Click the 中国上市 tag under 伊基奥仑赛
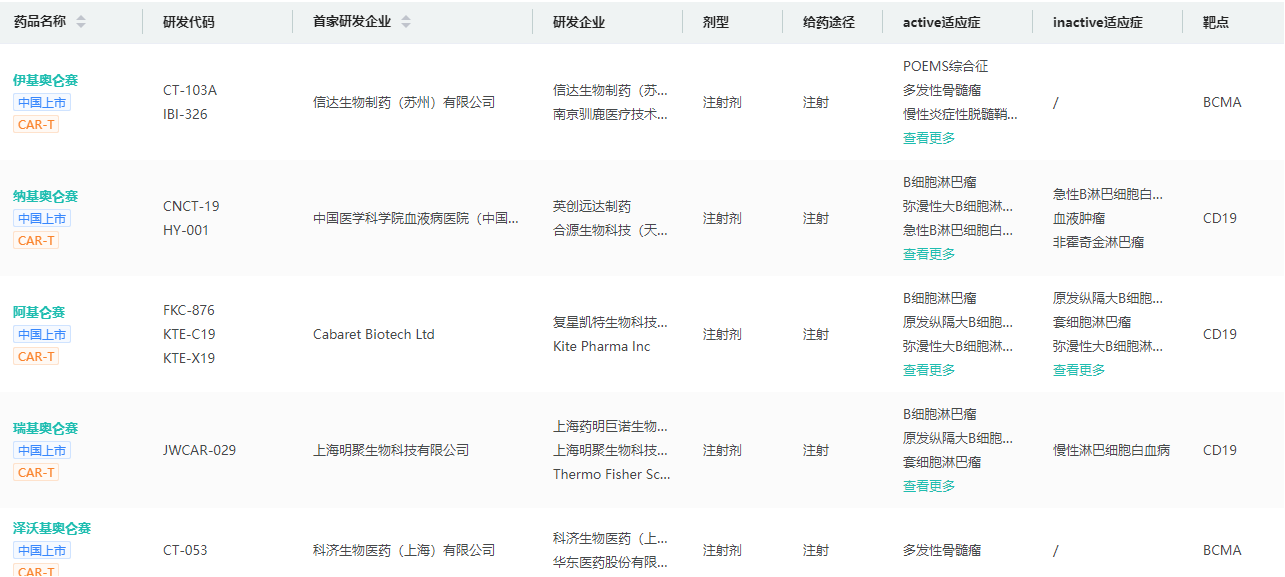The width and height of the screenshot is (1285, 577). click(x=42, y=102)
